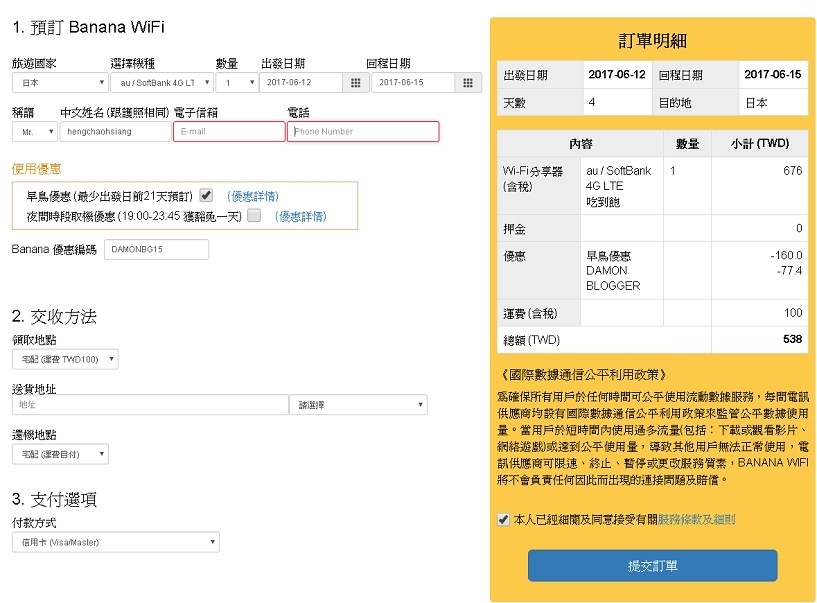Open the 請選擇 district dropdown
The image size is (817, 603).
(358, 404)
